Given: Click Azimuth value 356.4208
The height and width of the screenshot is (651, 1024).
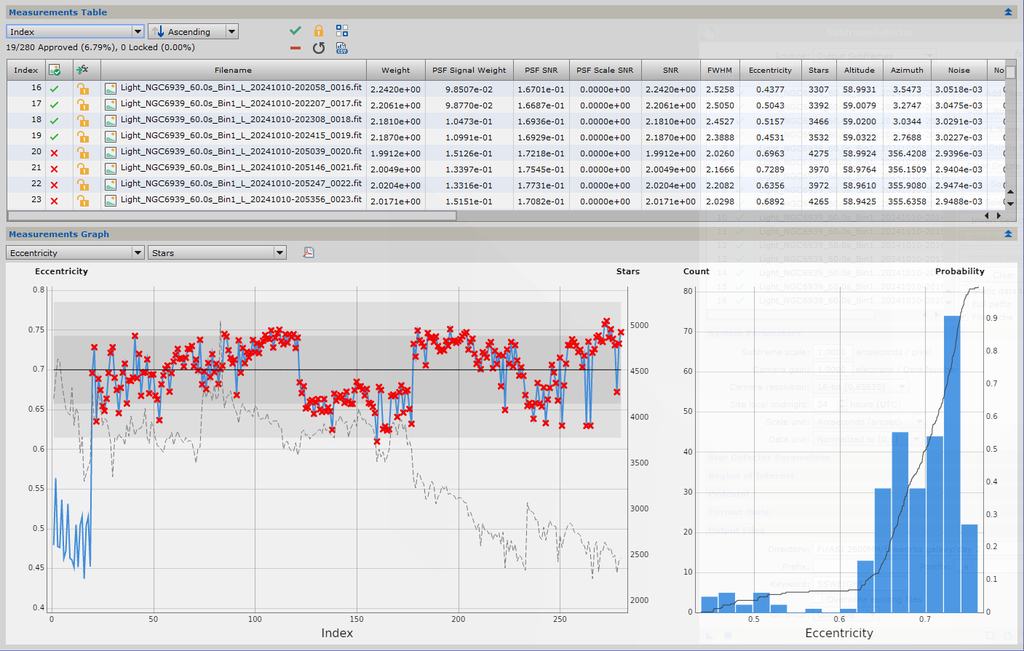Looking at the screenshot, I should click(x=906, y=153).
